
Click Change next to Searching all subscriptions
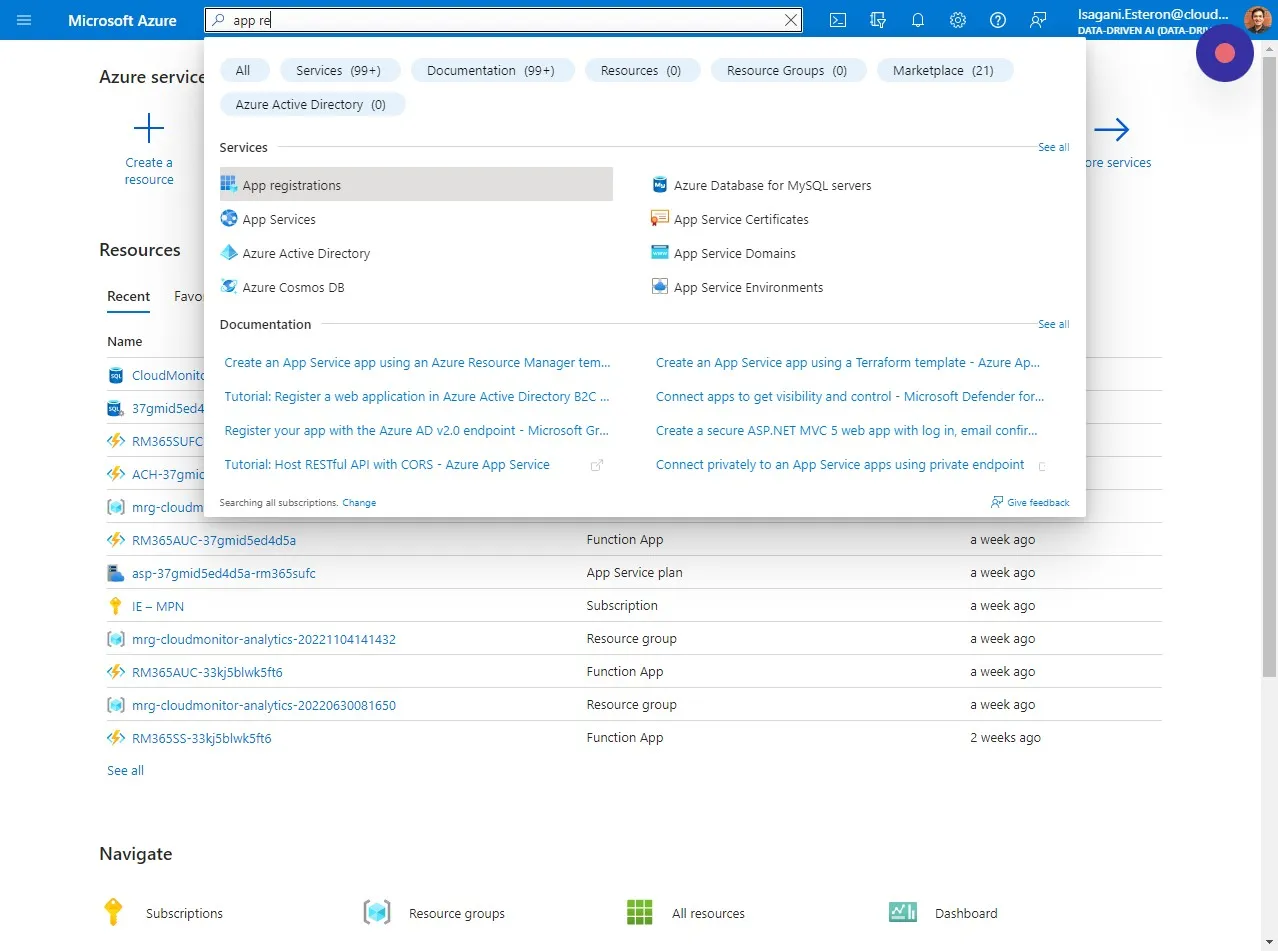(x=359, y=502)
